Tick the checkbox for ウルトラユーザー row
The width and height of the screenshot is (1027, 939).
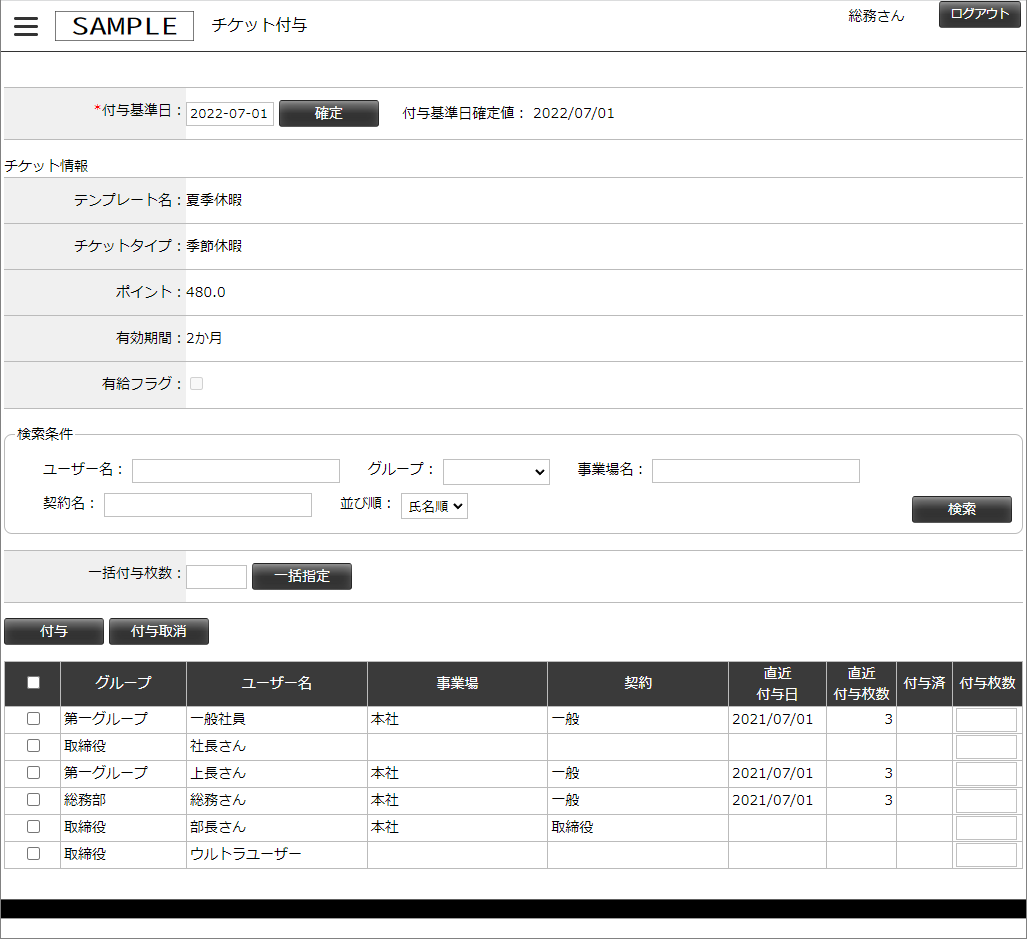[33, 854]
